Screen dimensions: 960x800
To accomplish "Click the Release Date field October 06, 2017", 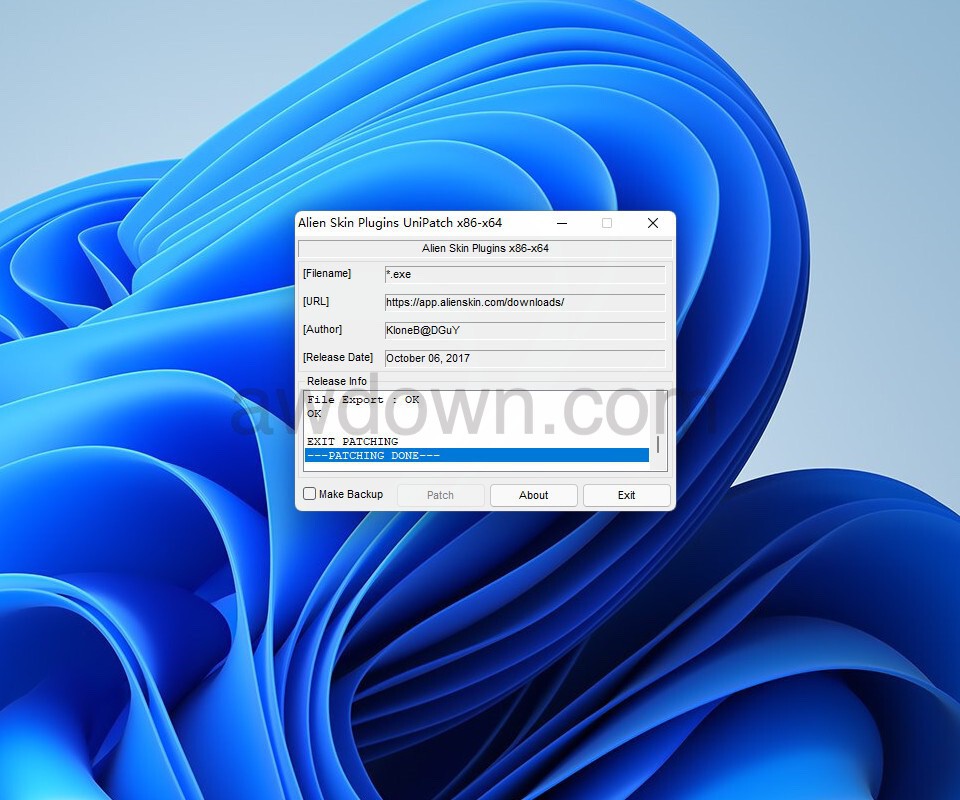I will pyautogui.click(x=524, y=358).
